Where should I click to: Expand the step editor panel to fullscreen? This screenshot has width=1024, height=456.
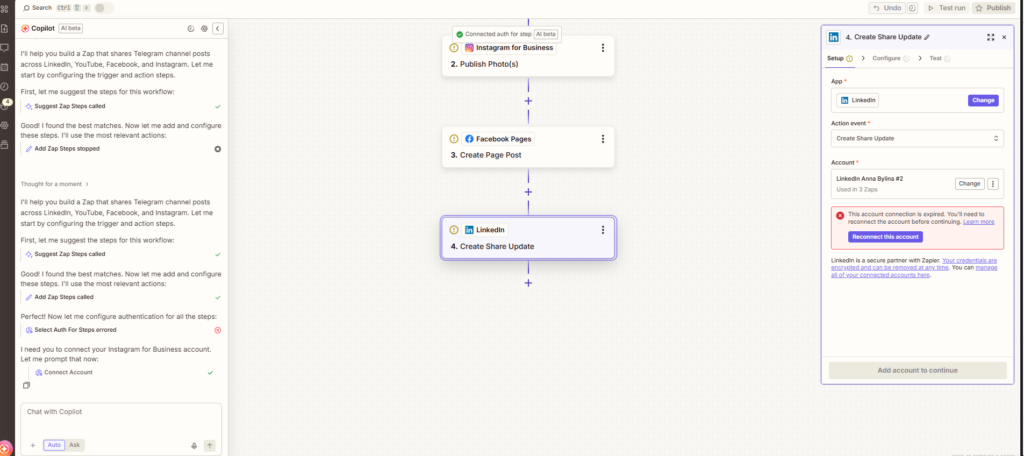990,37
